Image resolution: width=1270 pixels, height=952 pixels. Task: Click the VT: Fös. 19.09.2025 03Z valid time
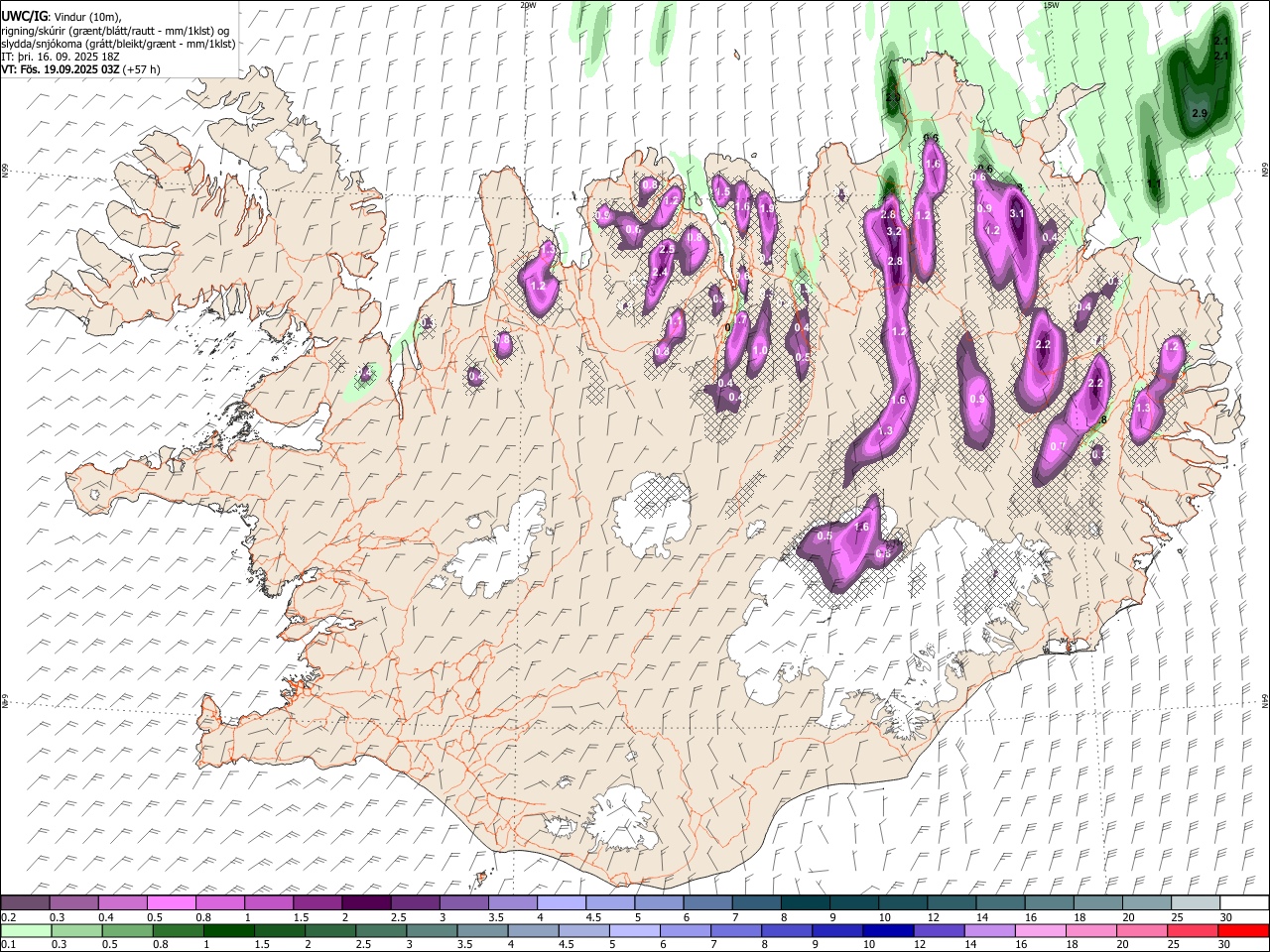tap(60, 69)
